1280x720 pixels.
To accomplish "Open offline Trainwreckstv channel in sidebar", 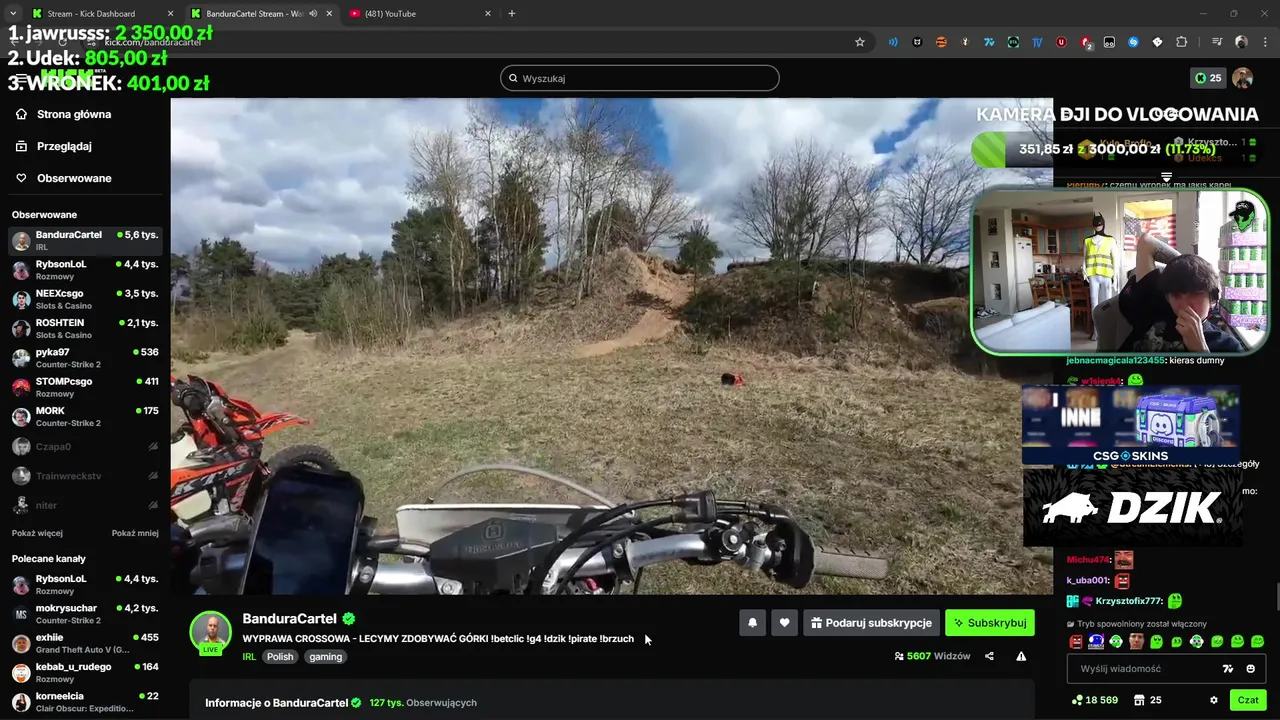I will tap(85, 476).
